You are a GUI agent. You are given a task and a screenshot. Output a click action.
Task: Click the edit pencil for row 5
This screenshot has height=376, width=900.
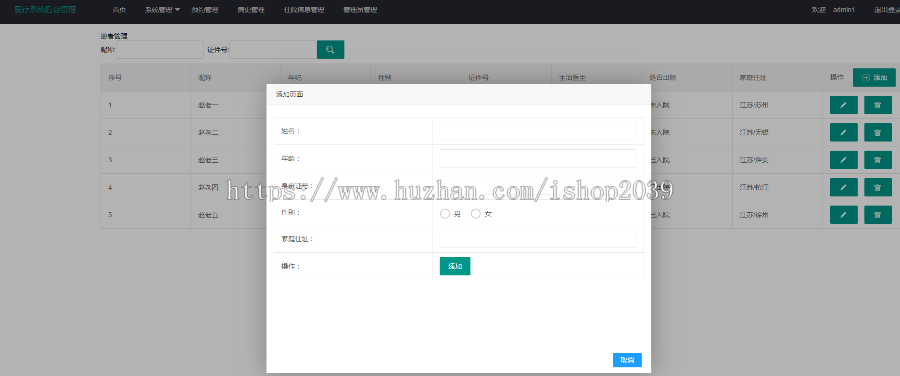[x=844, y=215]
